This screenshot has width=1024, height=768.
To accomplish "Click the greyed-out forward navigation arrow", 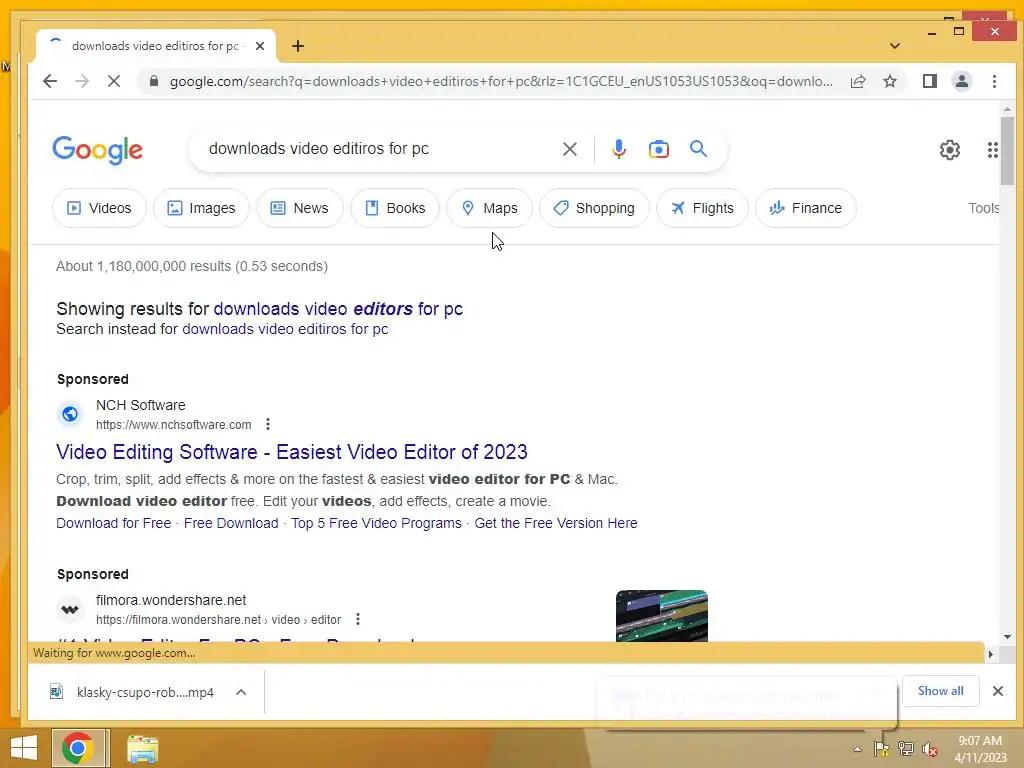I will [82, 81].
